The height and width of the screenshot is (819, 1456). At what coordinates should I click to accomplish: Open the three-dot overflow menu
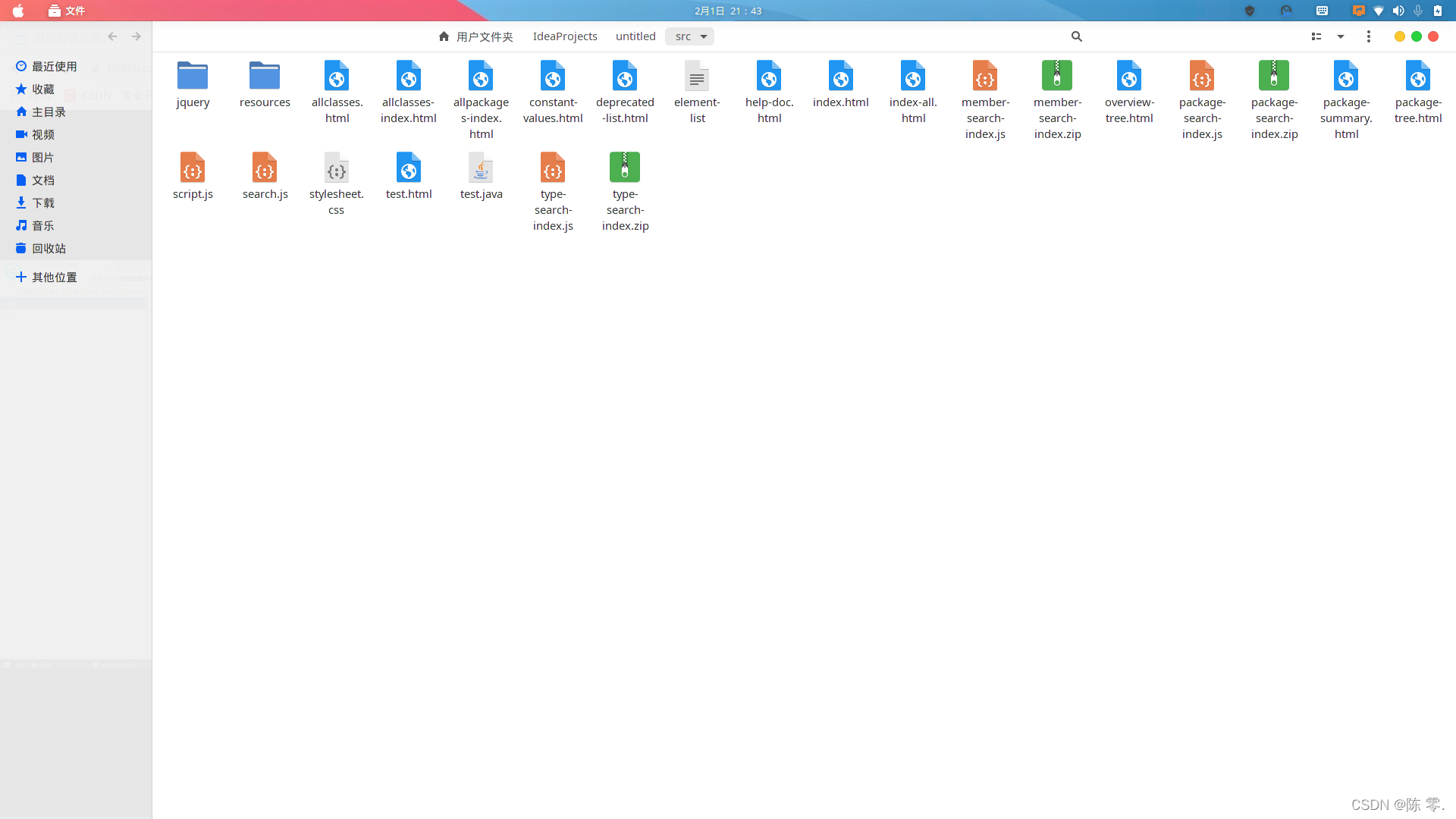coord(1369,36)
